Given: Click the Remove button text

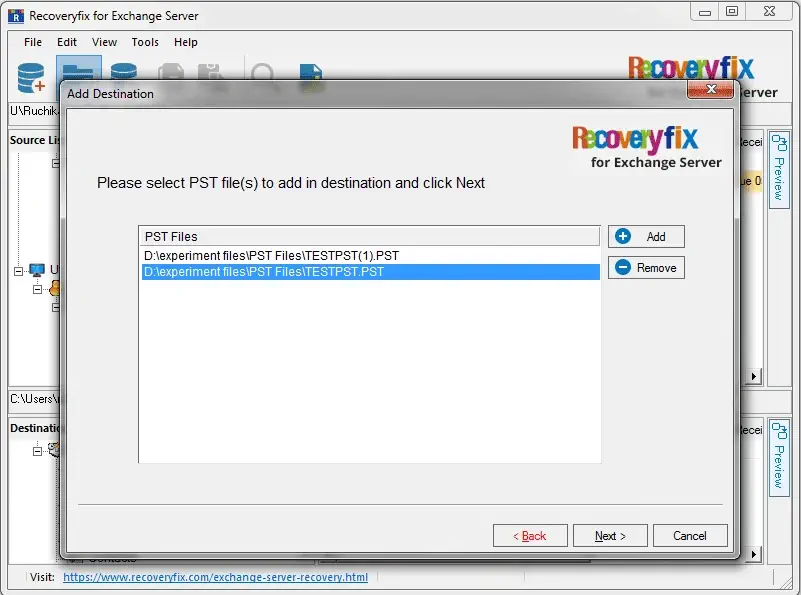Looking at the screenshot, I should pos(656,268).
